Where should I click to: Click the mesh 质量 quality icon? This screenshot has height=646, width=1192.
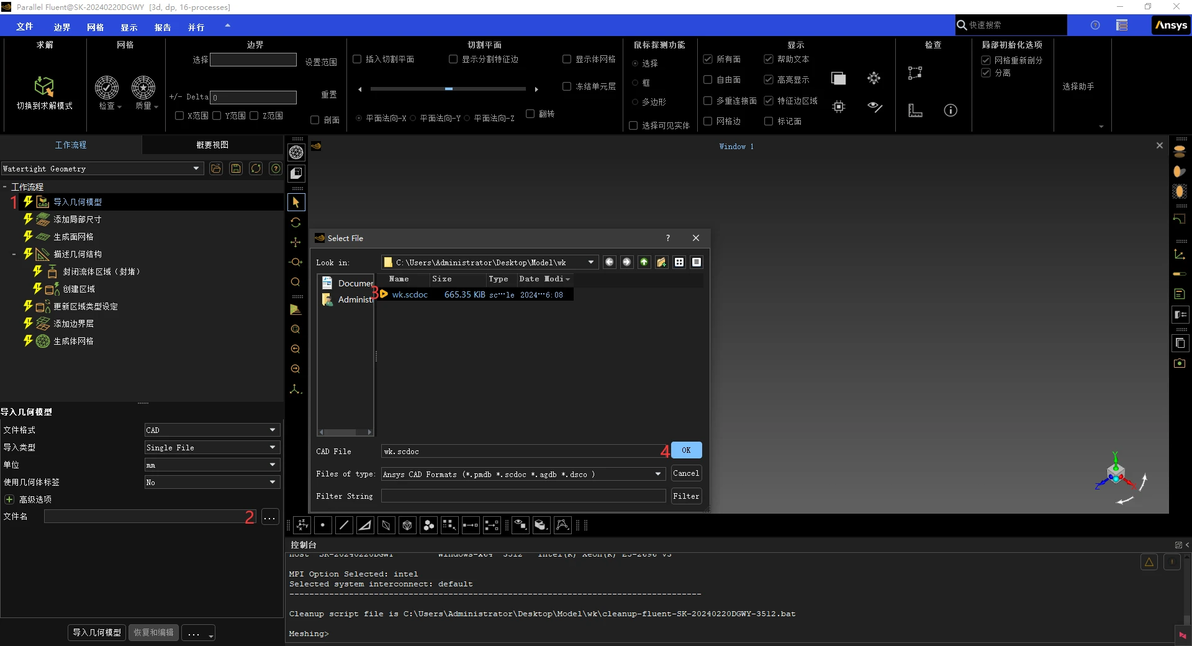(x=143, y=87)
